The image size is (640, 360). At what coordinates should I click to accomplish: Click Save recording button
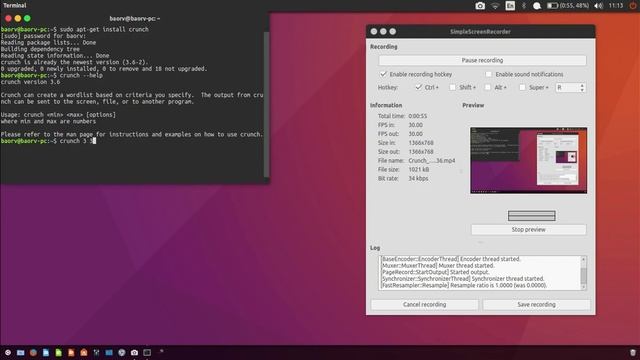pos(536,304)
